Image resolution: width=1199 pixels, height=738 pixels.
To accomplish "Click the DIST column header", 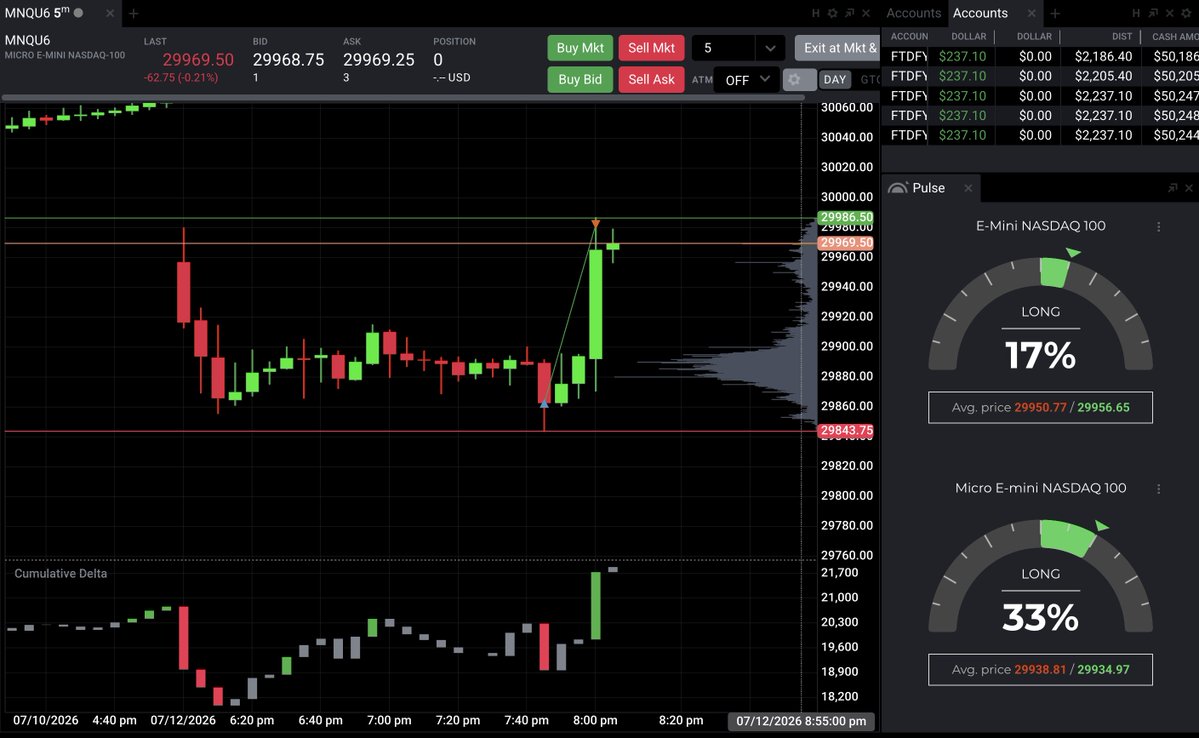I will point(1122,37).
